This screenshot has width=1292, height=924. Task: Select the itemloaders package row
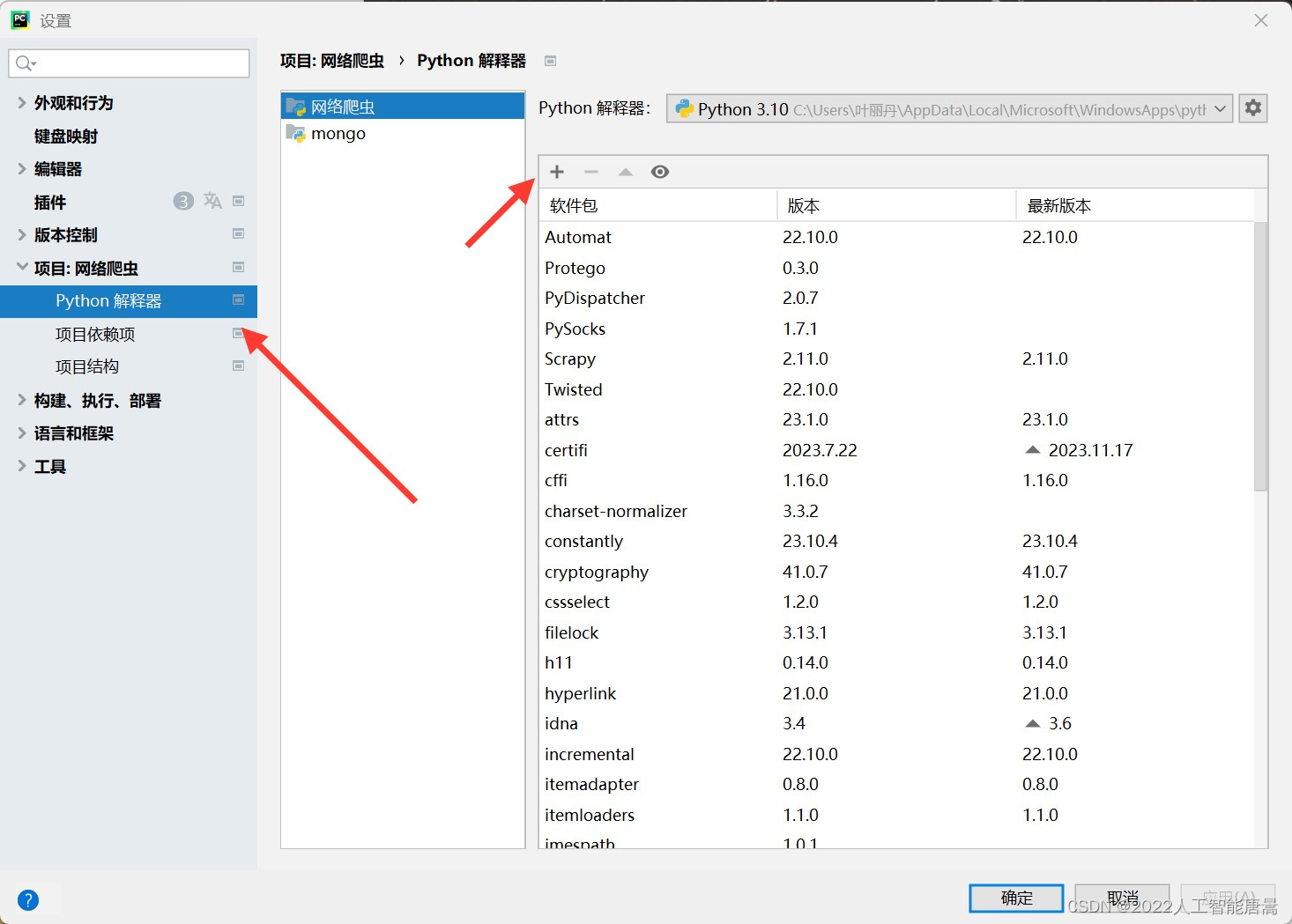(896, 815)
